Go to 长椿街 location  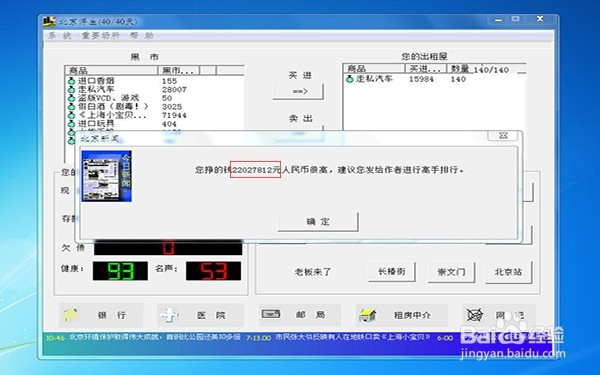coord(392,272)
